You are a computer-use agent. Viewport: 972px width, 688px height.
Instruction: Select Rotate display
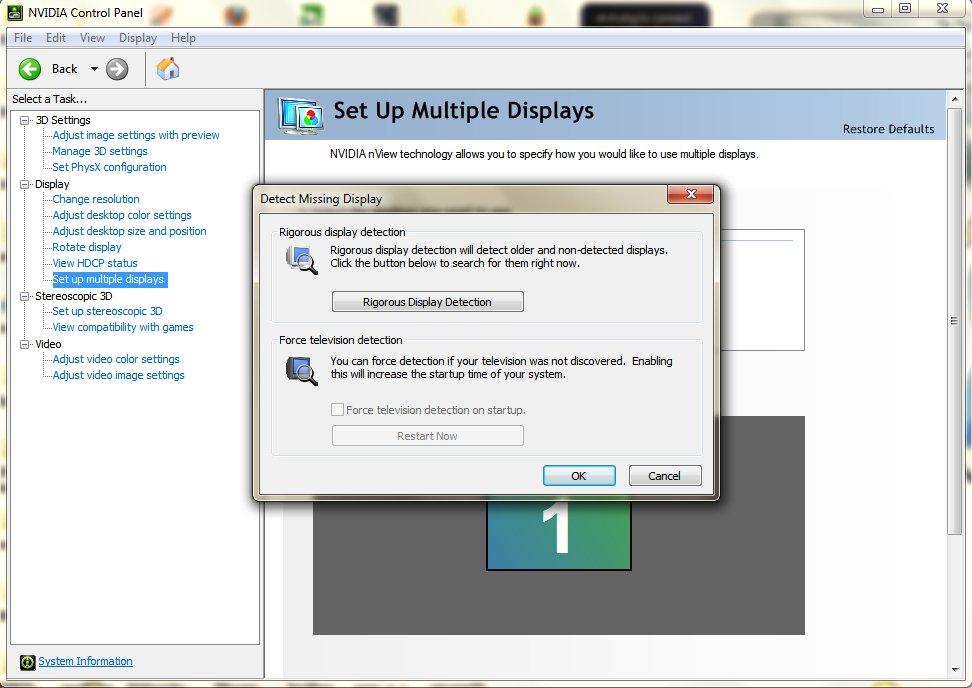pos(87,247)
